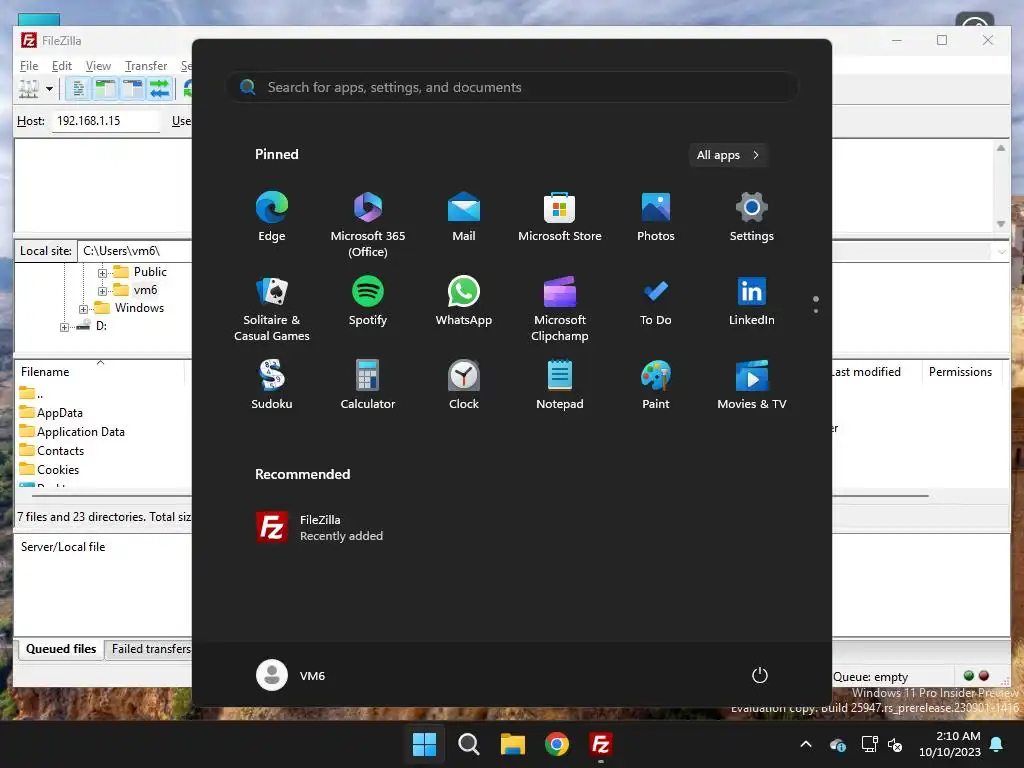The image size is (1024, 768).
Task: Open FileZilla Transfer menu
Action: point(146,66)
